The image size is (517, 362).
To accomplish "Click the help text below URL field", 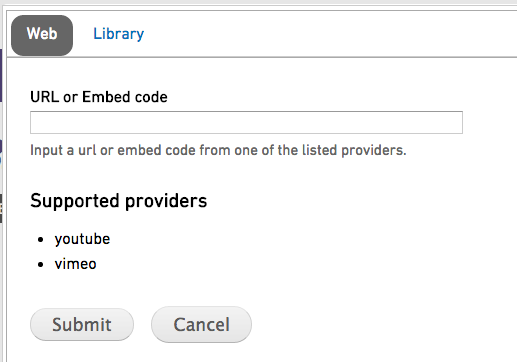I will point(218,150).
